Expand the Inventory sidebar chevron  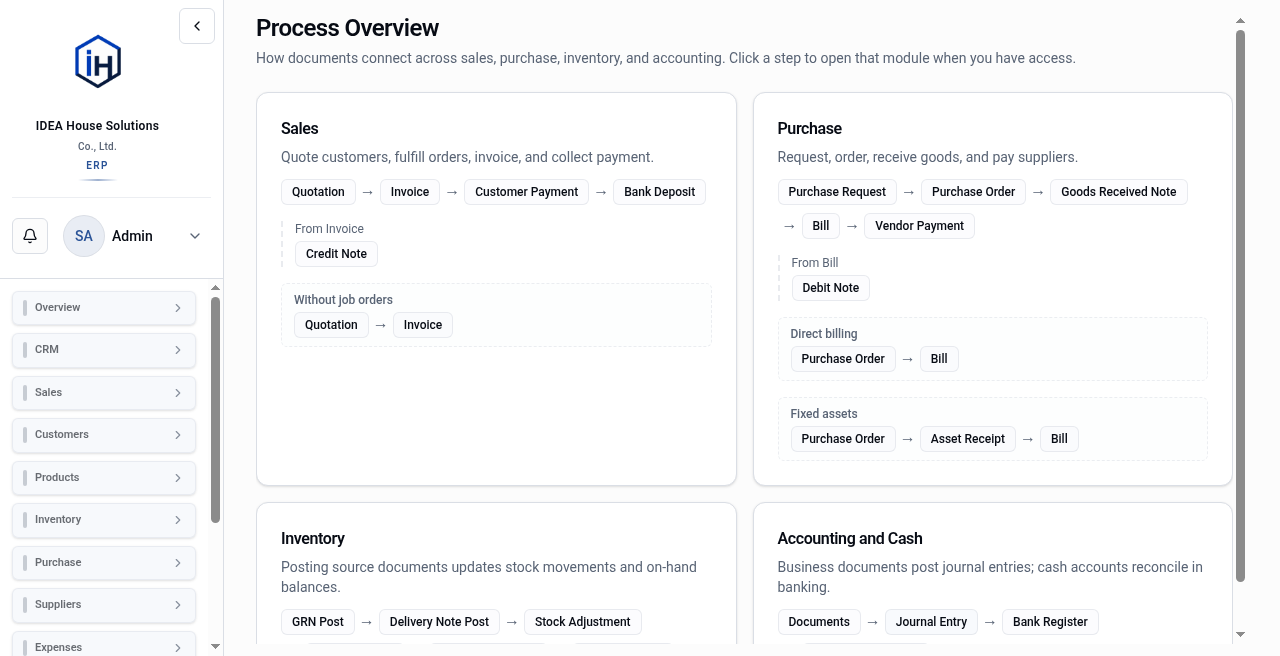point(178,520)
